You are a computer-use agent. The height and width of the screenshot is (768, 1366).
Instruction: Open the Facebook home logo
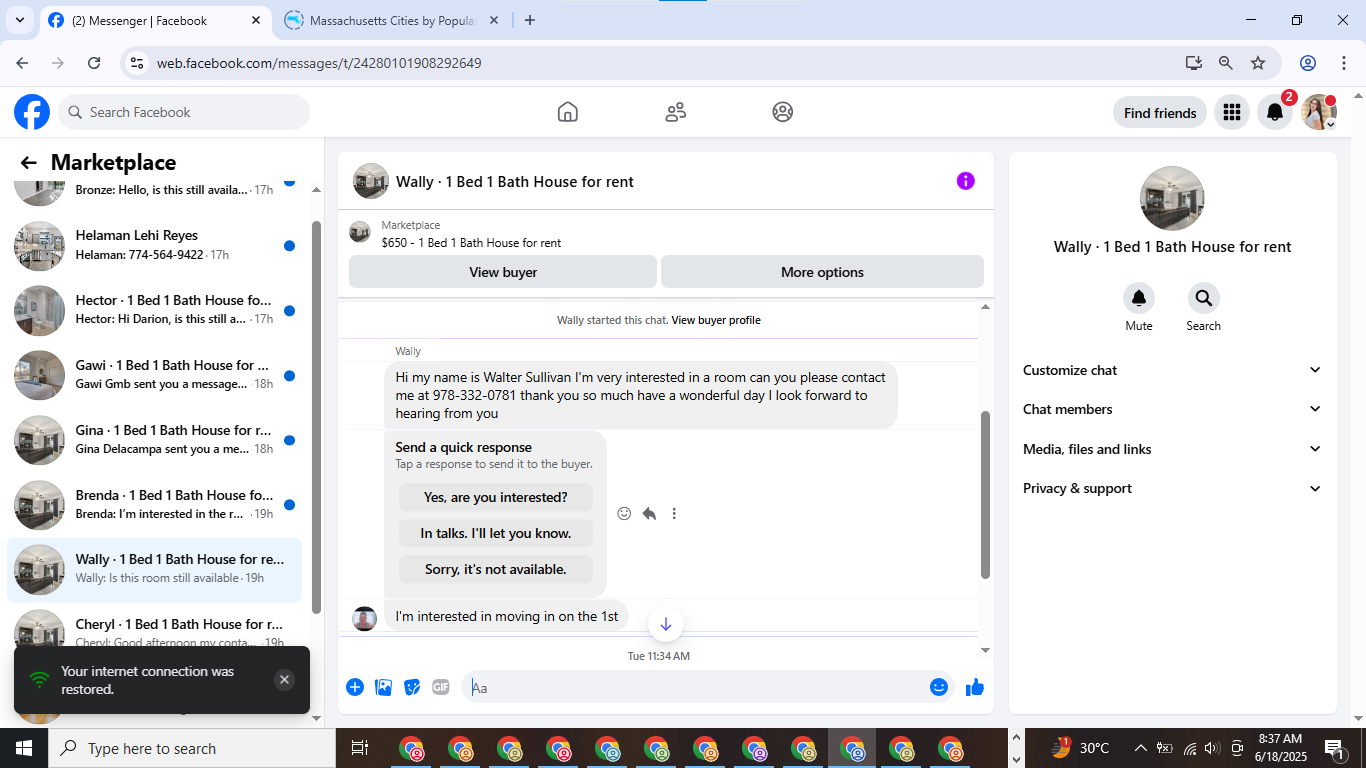(x=32, y=112)
